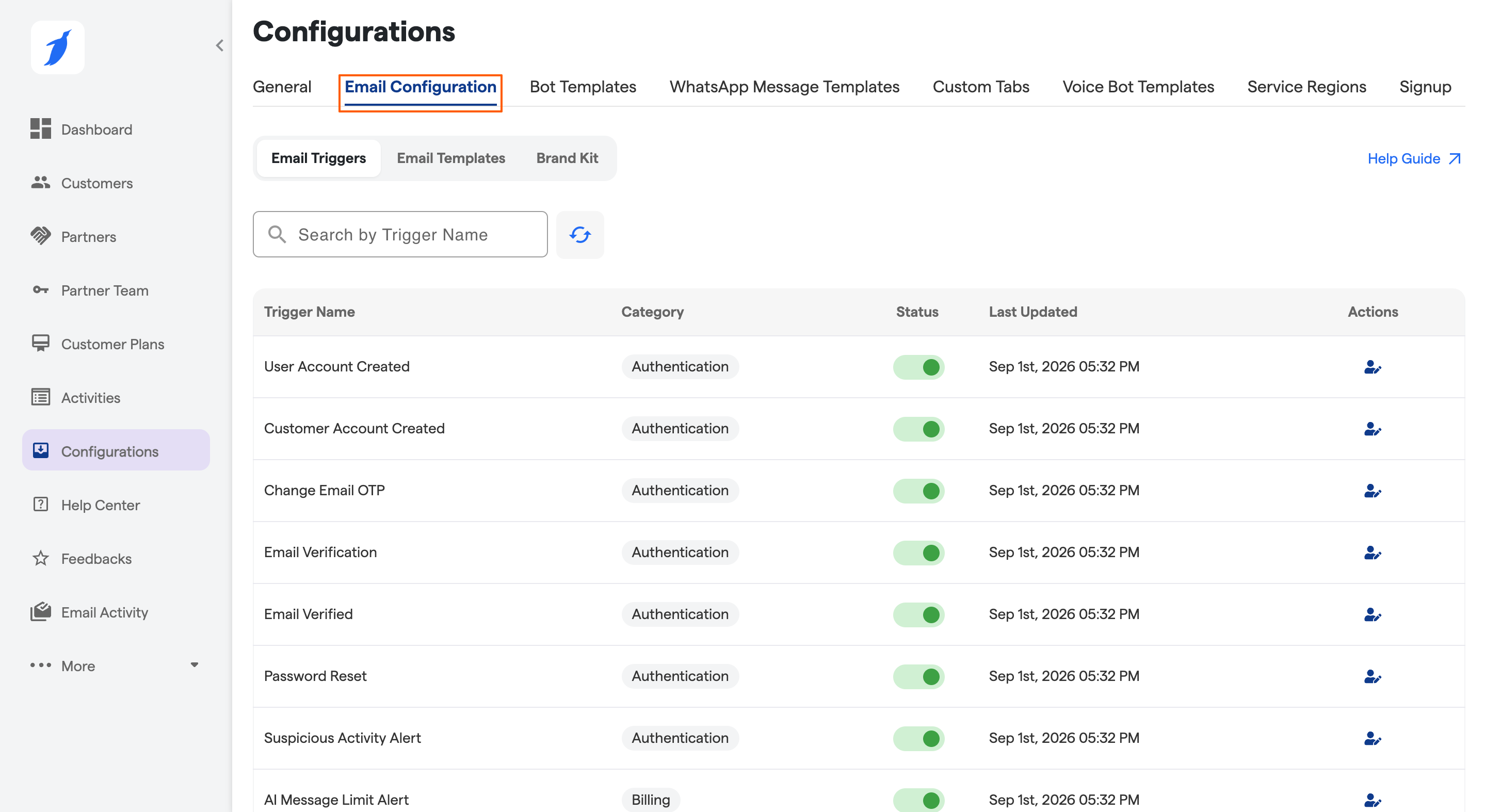Disable the Customer Account Created toggle
Image resolution: width=1485 pixels, height=812 pixels.
(919, 429)
